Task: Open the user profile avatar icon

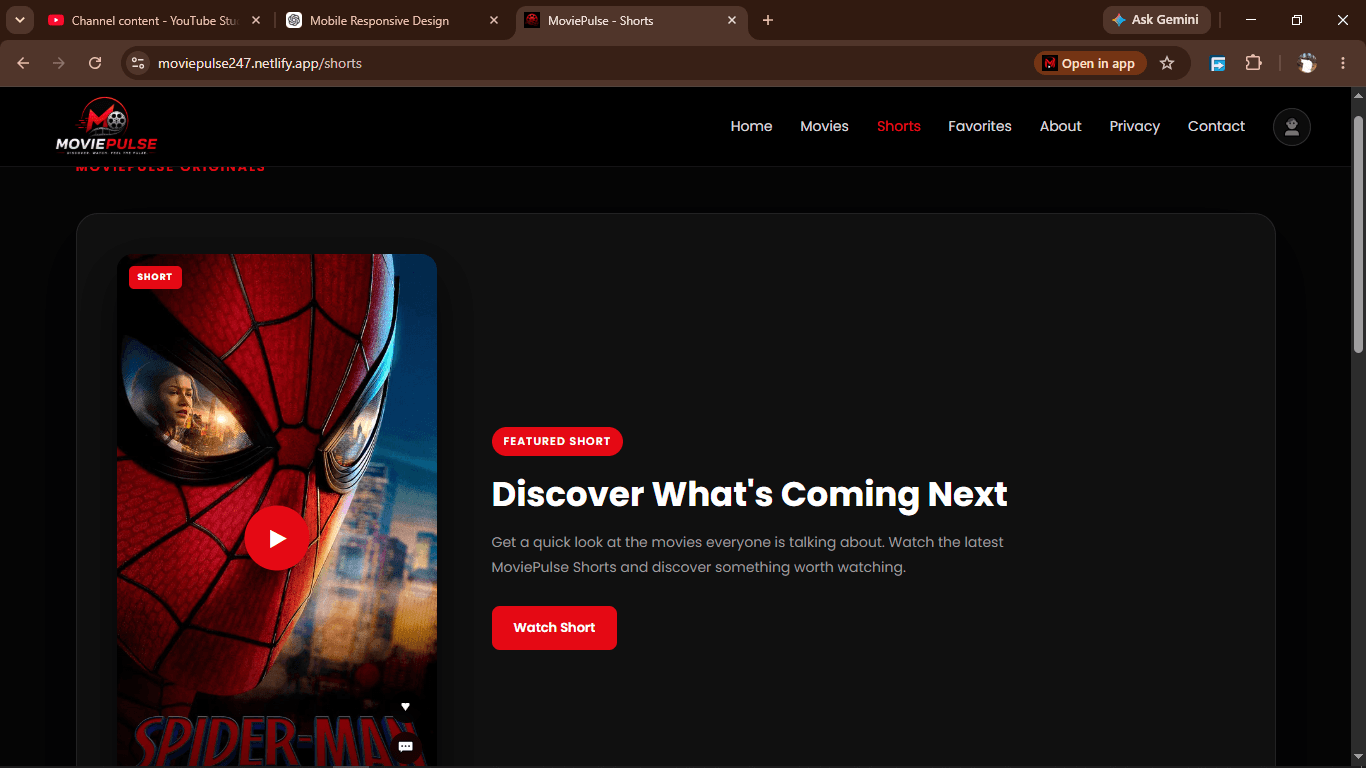Action: pos(1292,127)
